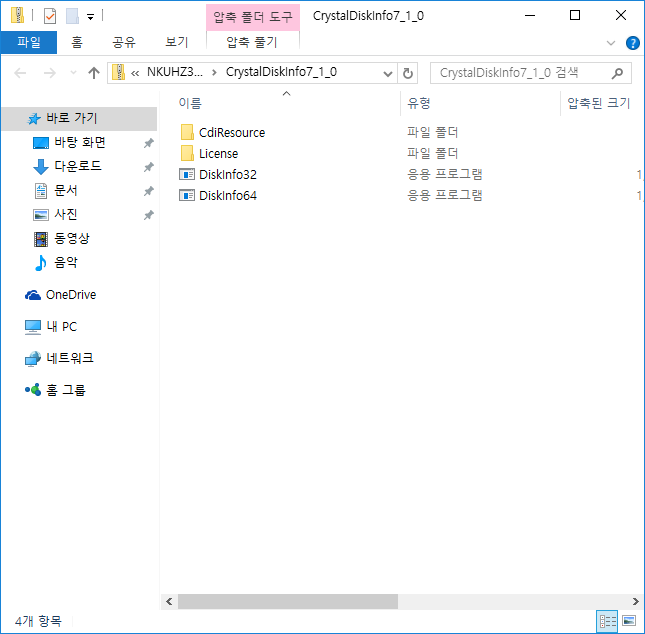The height and width of the screenshot is (634, 645).
Task: Click the CrystalDiskInfo7_1_0 breadcrumb segment
Action: (x=281, y=72)
